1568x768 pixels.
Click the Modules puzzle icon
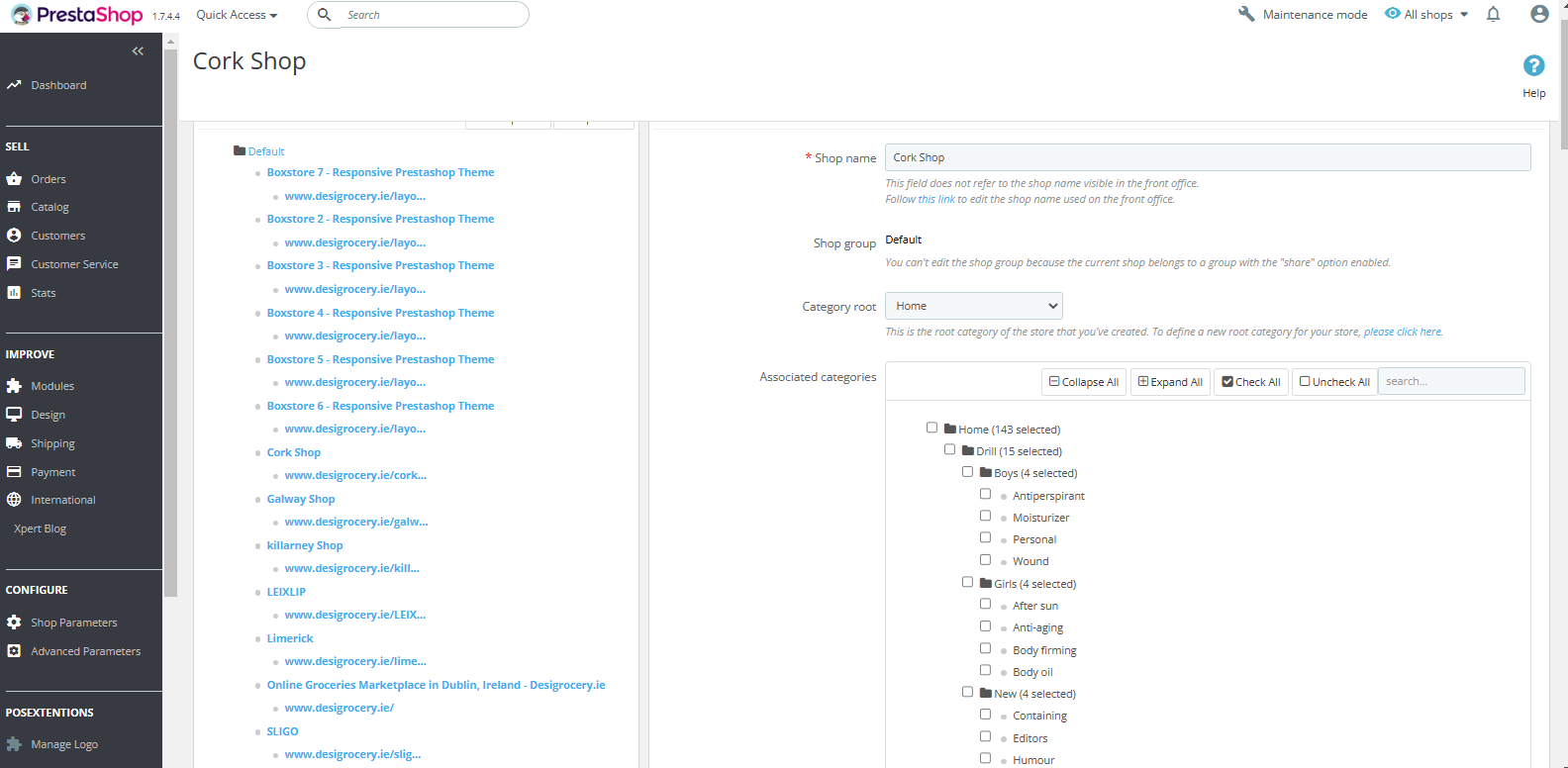tap(14, 386)
